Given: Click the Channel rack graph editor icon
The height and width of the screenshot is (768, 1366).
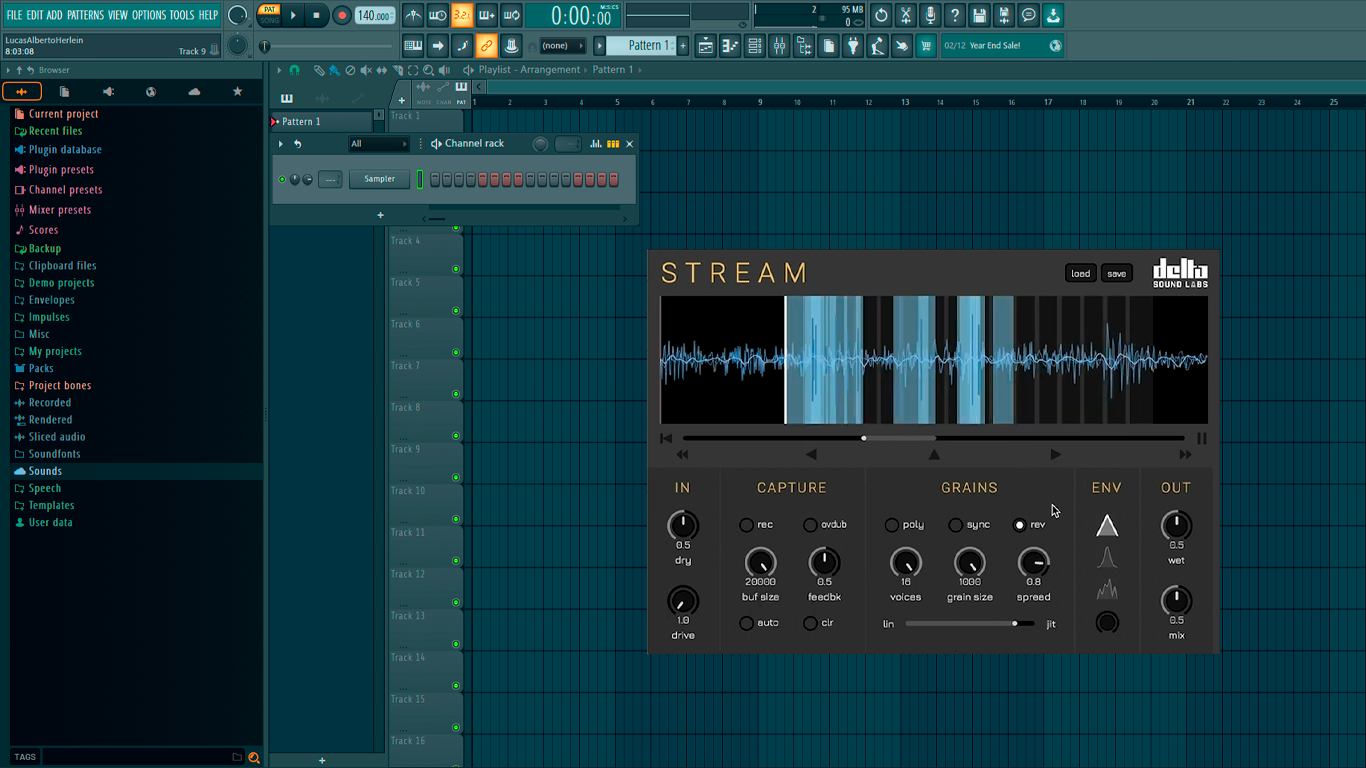Looking at the screenshot, I should pos(596,144).
